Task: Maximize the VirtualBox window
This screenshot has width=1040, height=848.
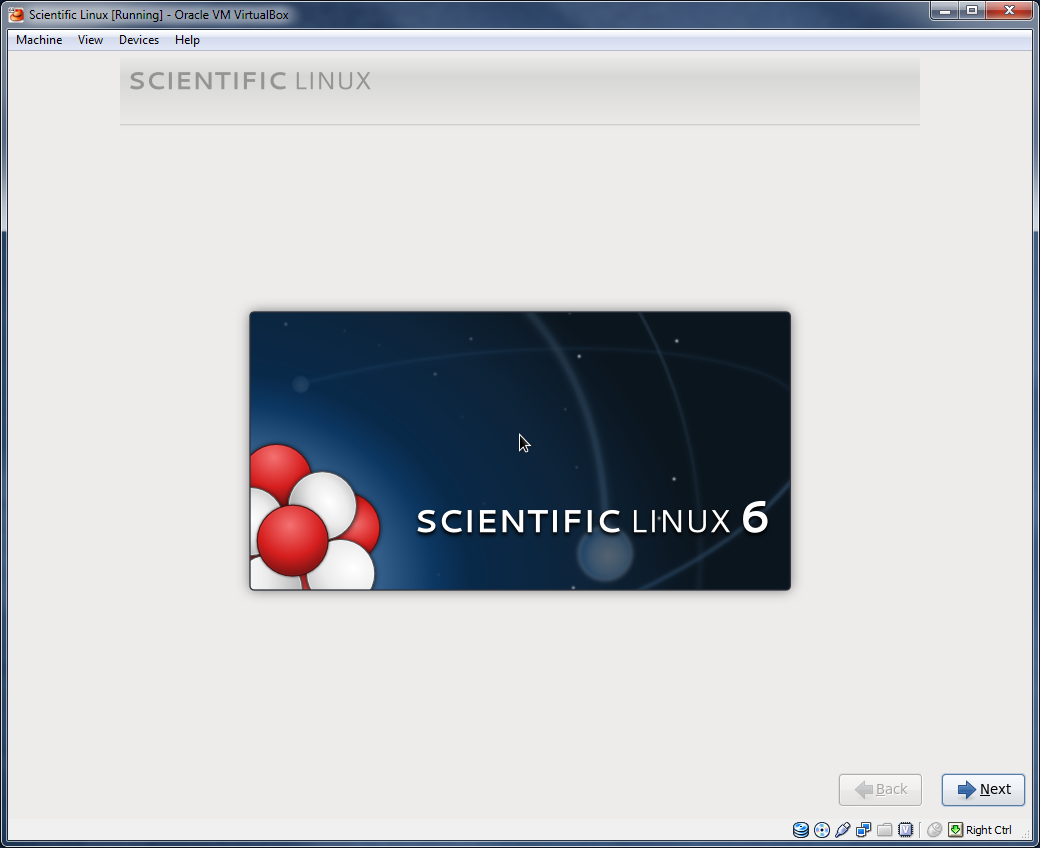Action: [972, 11]
